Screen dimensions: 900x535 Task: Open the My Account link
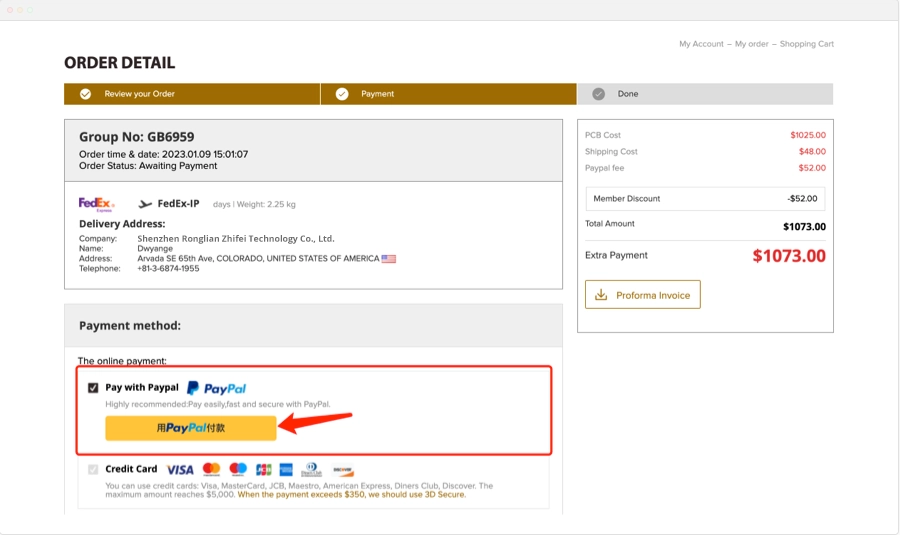701,44
